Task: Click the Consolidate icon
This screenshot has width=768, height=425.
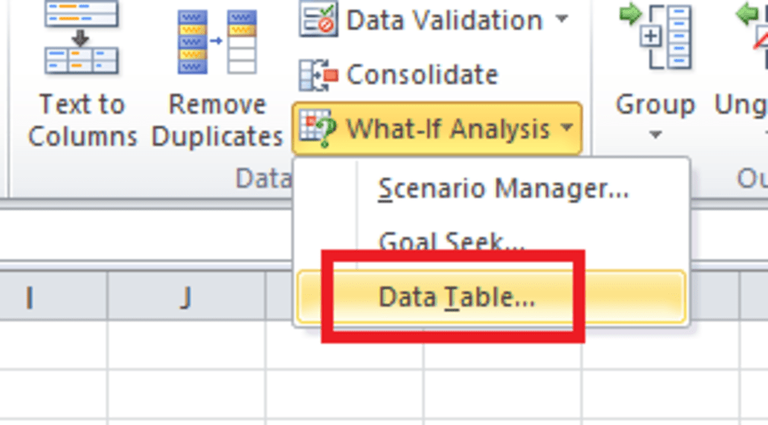Action: 318,75
